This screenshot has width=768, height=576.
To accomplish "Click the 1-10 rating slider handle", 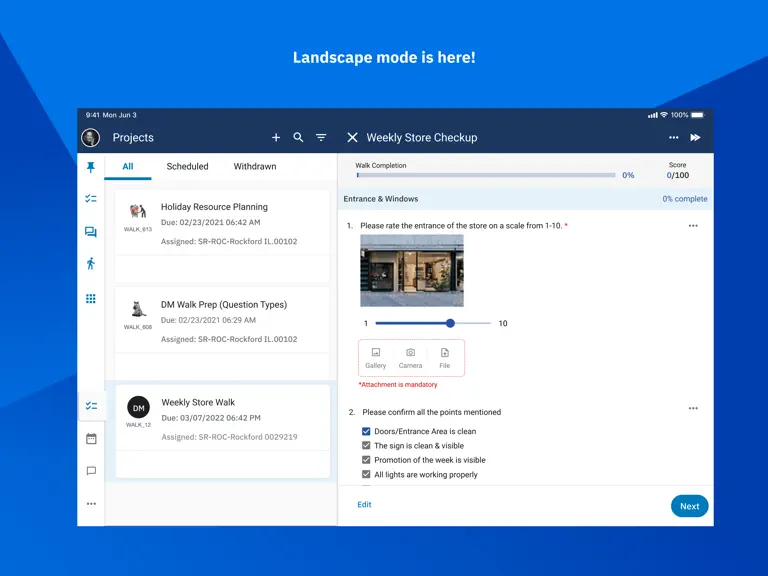I will coord(450,323).
